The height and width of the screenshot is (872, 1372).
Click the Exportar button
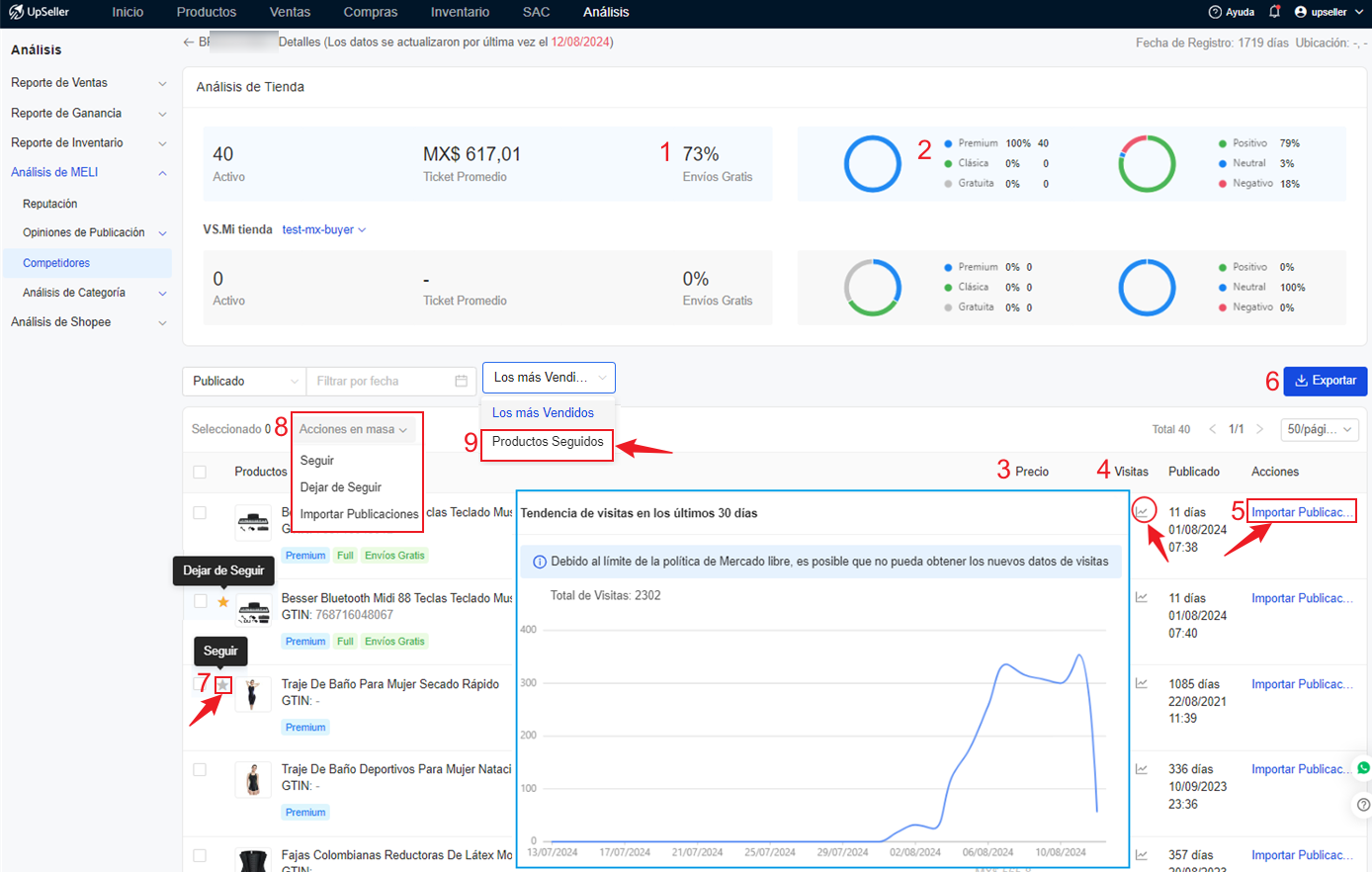pyautogui.click(x=1325, y=381)
